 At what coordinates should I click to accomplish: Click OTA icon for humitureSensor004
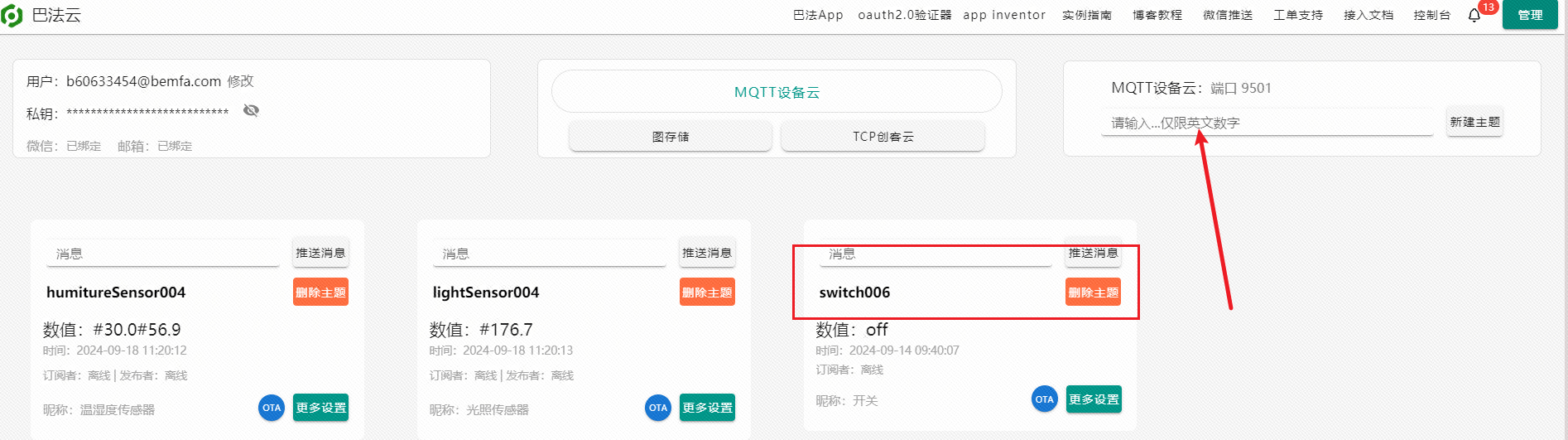point(272,408)
